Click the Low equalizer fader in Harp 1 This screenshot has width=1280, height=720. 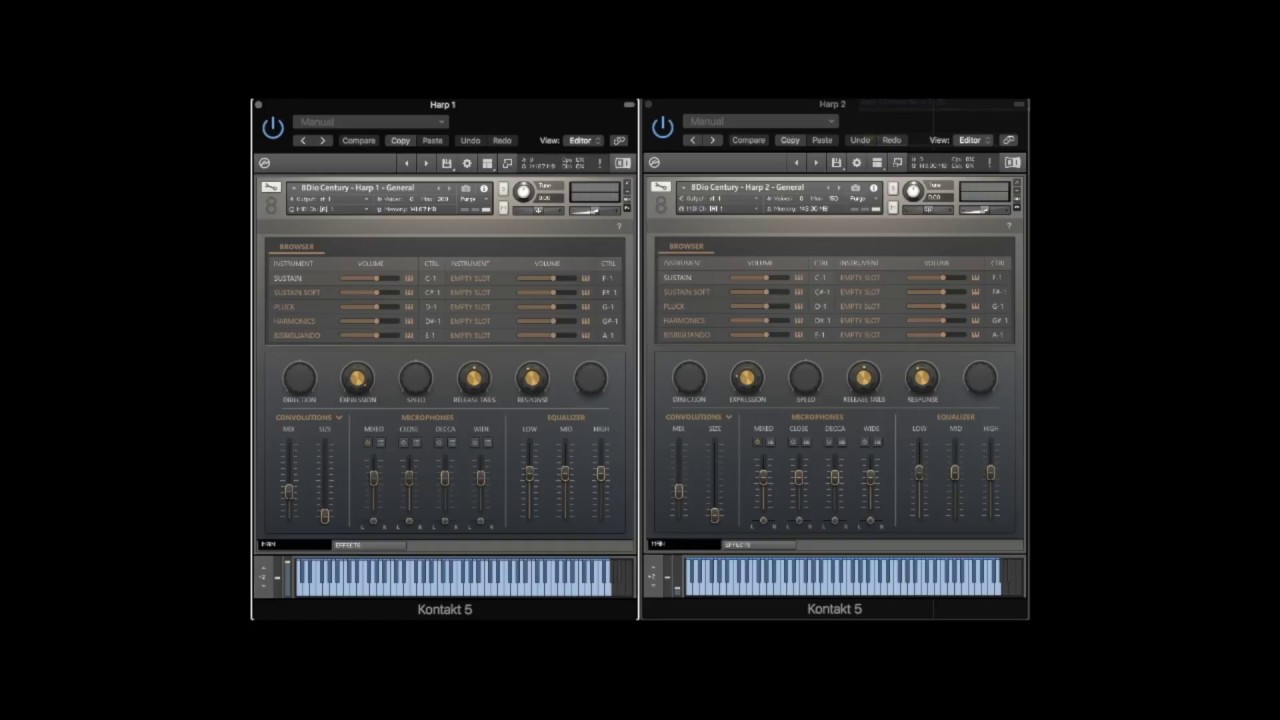tap(529, 476)
